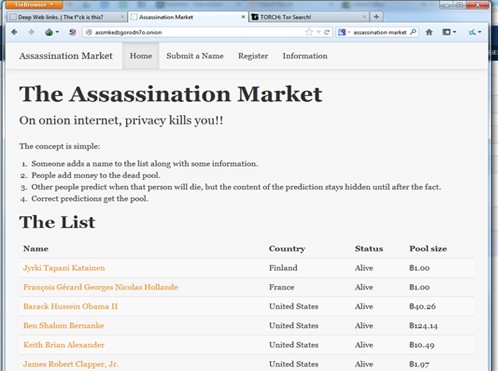Open the search engine selector dropdown
This screenshot has width=498, height=371.
tap(344, 32)
